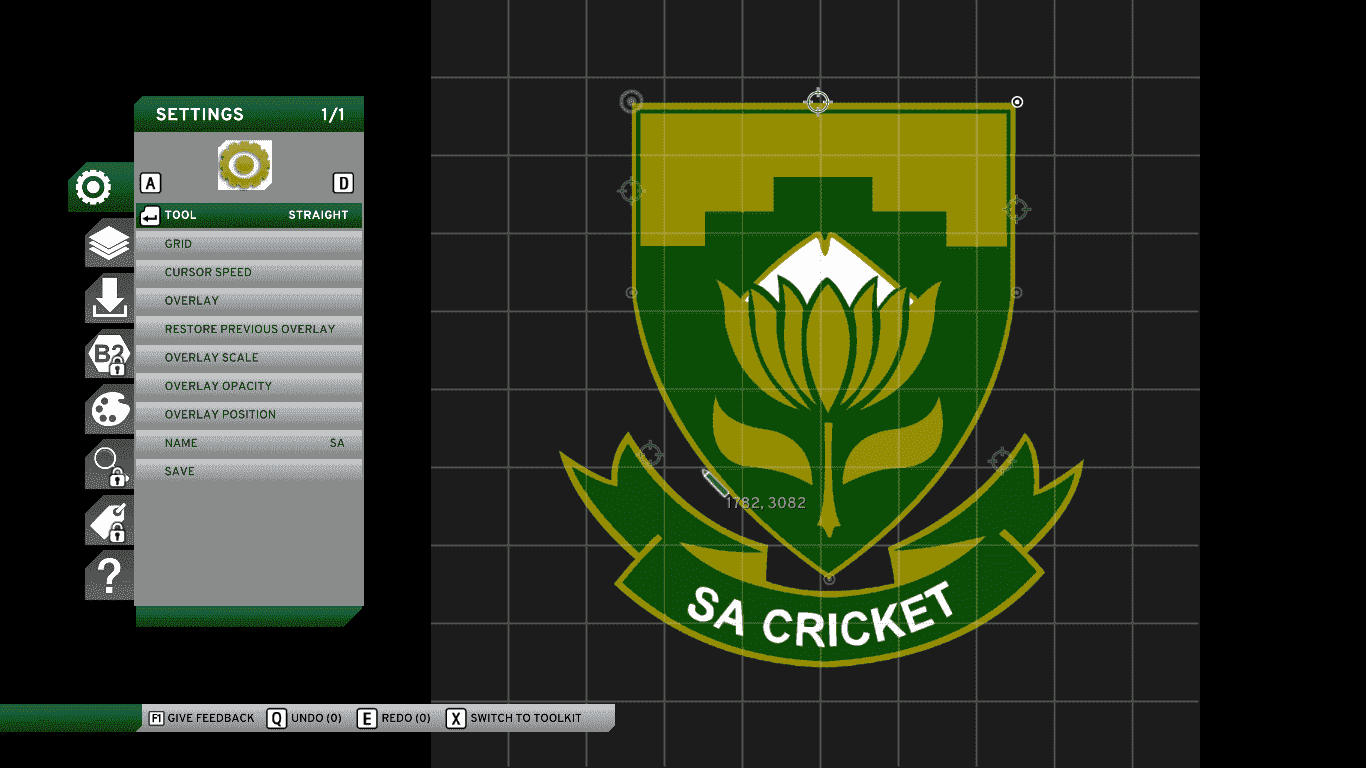Click the E key icon
The height and width of the screenshot is (768, 1366).
[x=367, y=718]
